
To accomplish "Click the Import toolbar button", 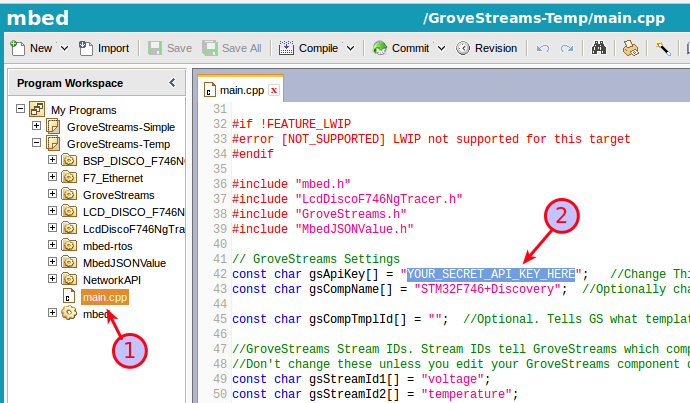I will click(104, 48).
